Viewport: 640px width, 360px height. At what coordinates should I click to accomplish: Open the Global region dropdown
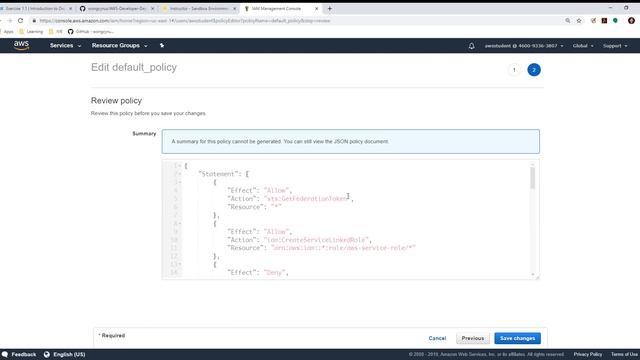(x=583, y=46)
